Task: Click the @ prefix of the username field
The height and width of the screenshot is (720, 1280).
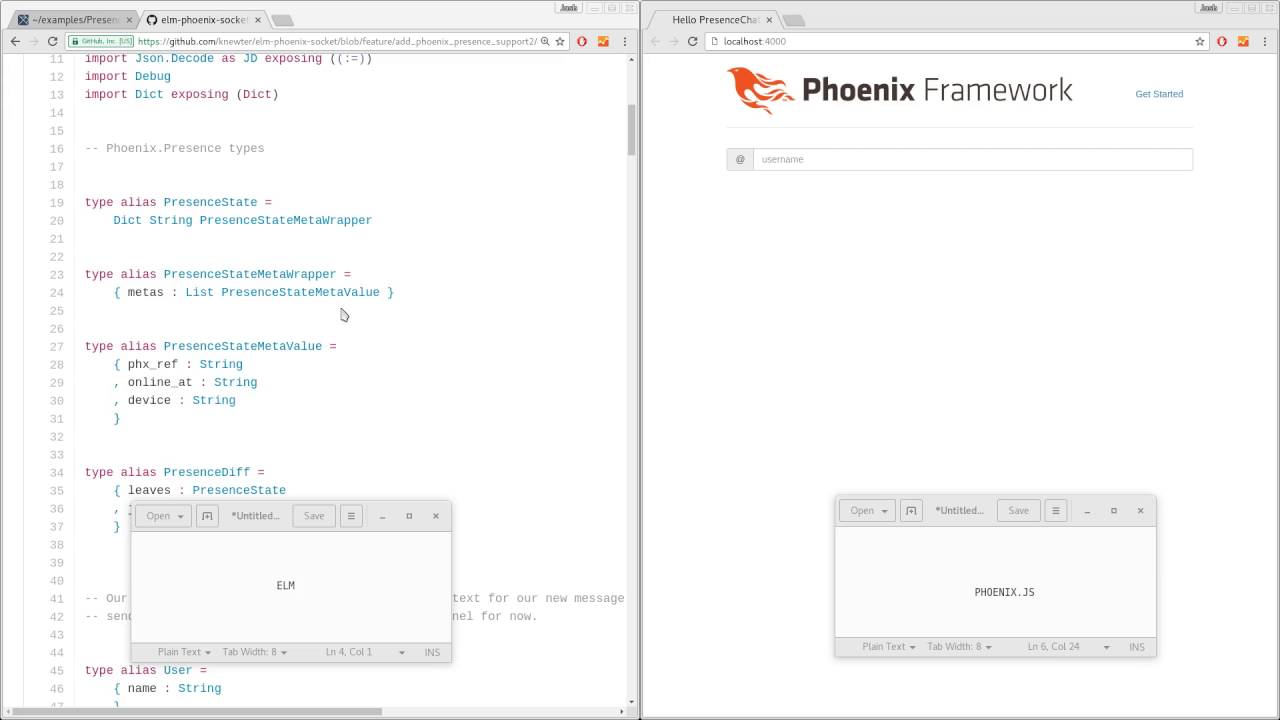Action: pyautogui.click(x=740, y=159)
